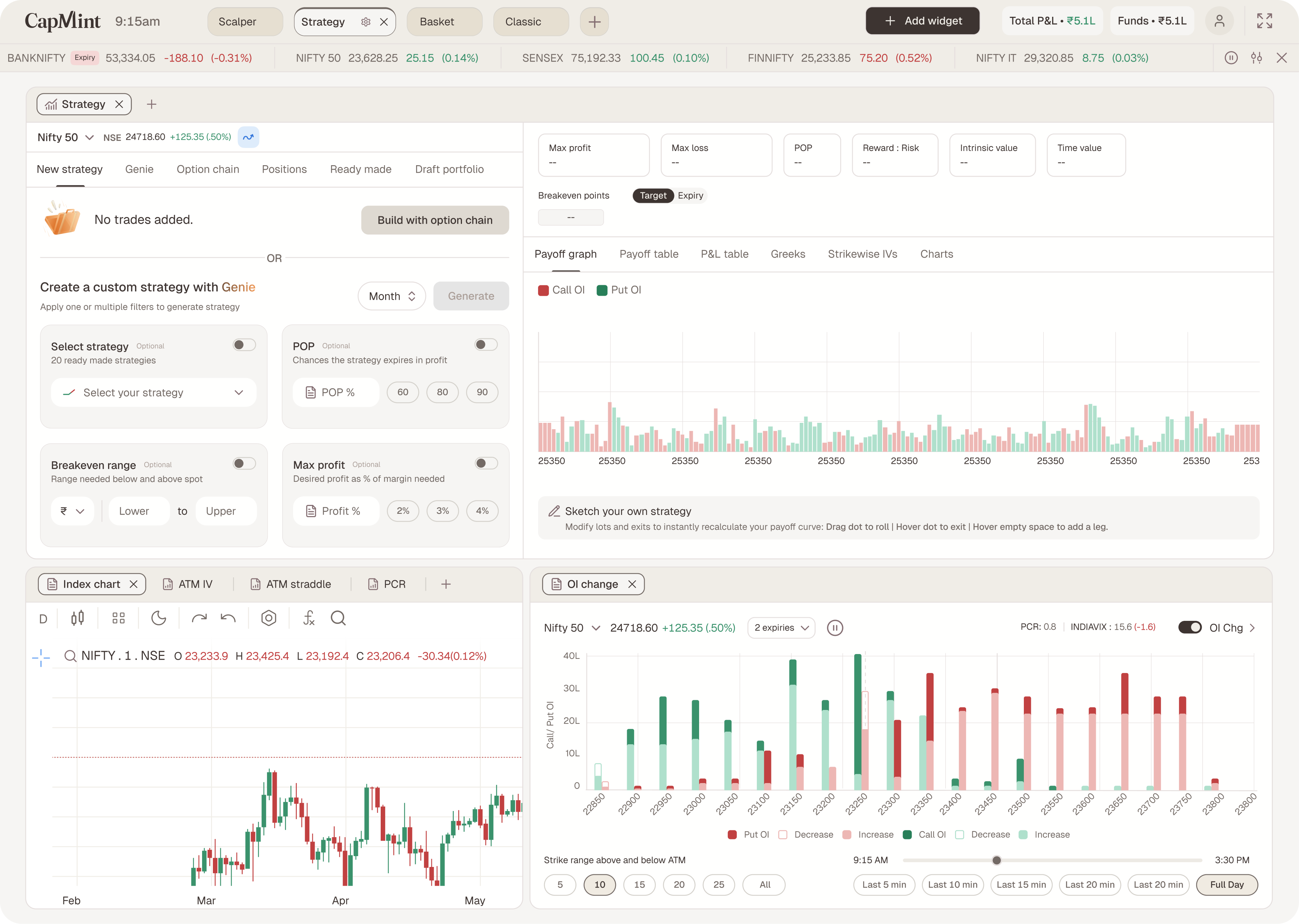The height and width of the screenshot is (924, 1299).
Task: Enable the Breakeven range toggle
Action: (245, 464)
